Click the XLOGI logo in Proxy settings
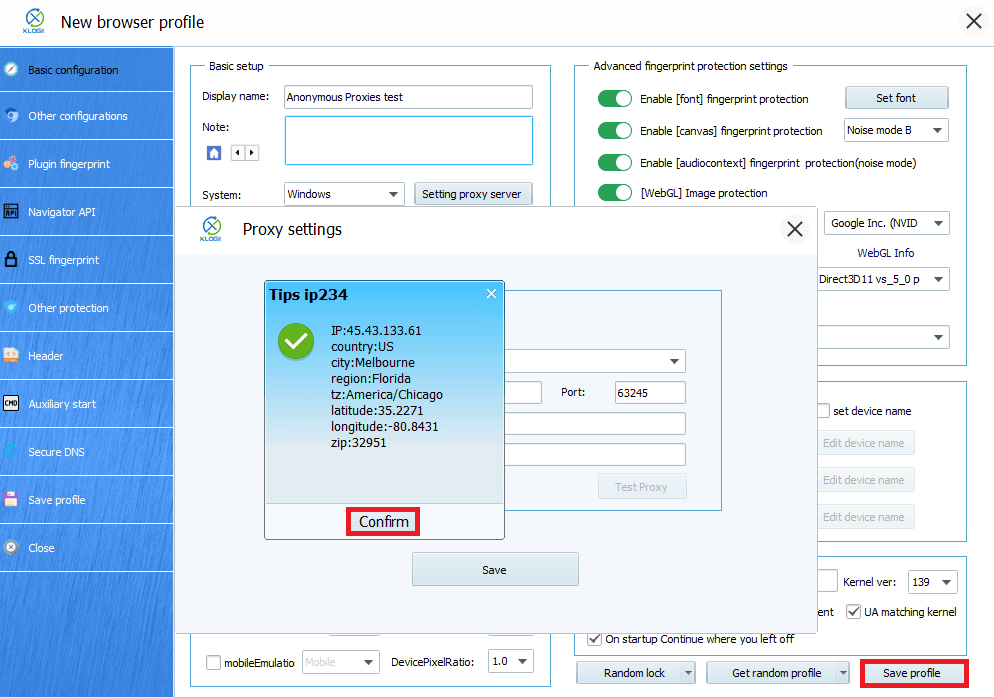 pyautogui.click(x=211, y=229)
